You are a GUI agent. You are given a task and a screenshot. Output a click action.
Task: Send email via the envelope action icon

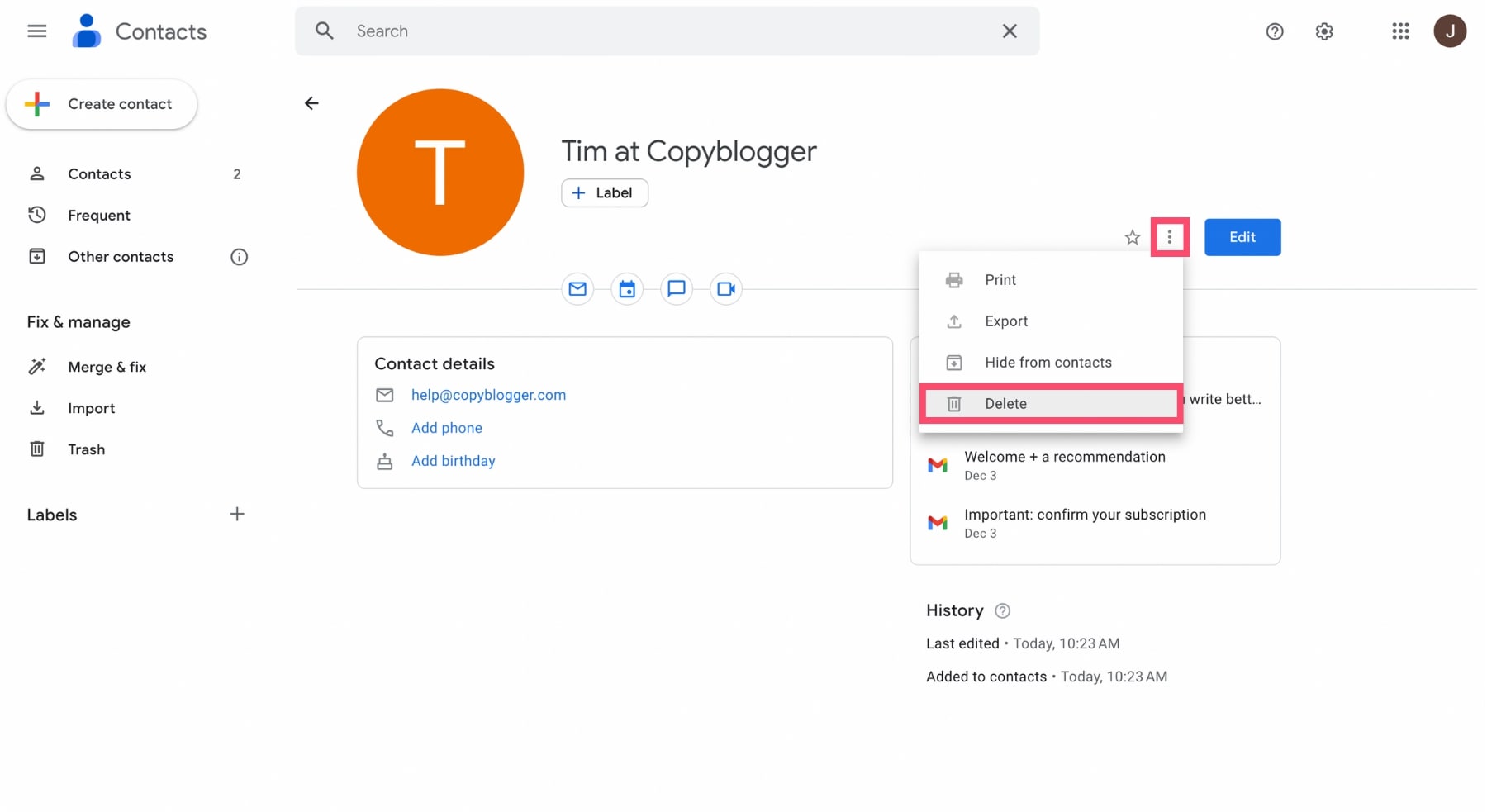pos(577,289)
